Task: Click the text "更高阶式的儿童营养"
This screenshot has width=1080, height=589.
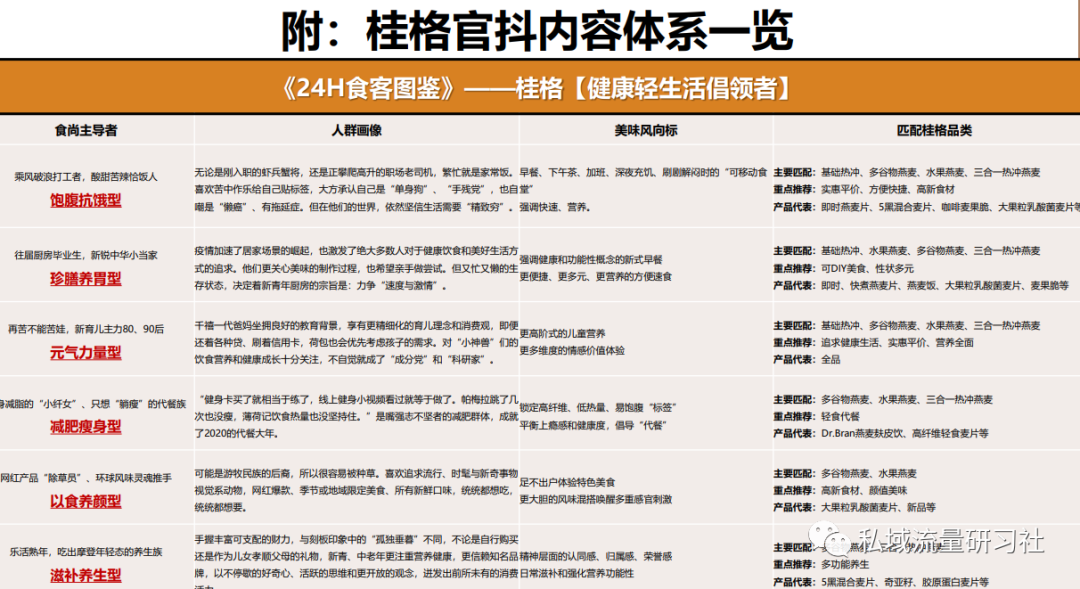Action: pos(563,333)
